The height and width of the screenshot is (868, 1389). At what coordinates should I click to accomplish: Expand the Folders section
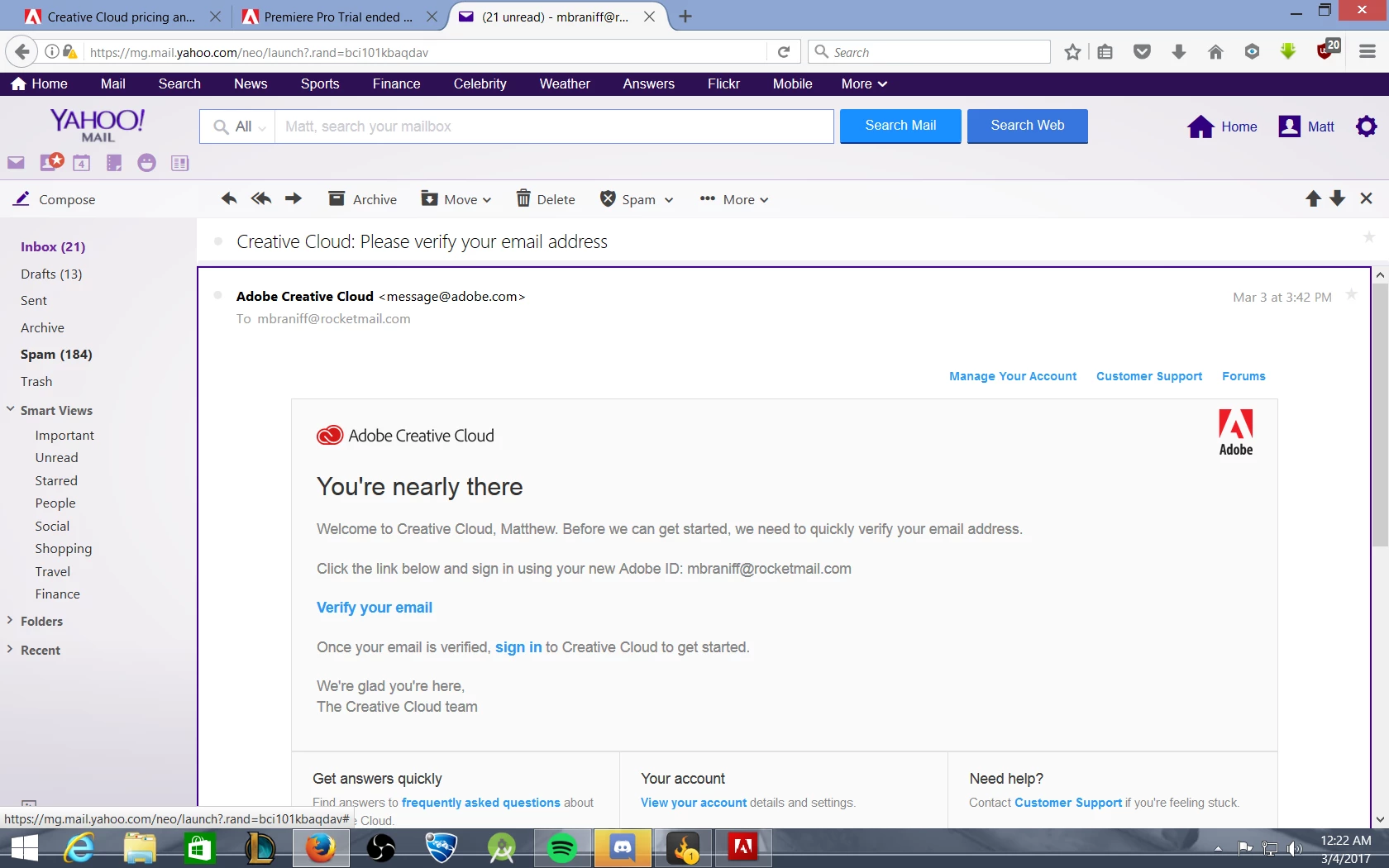pos(11,620)
